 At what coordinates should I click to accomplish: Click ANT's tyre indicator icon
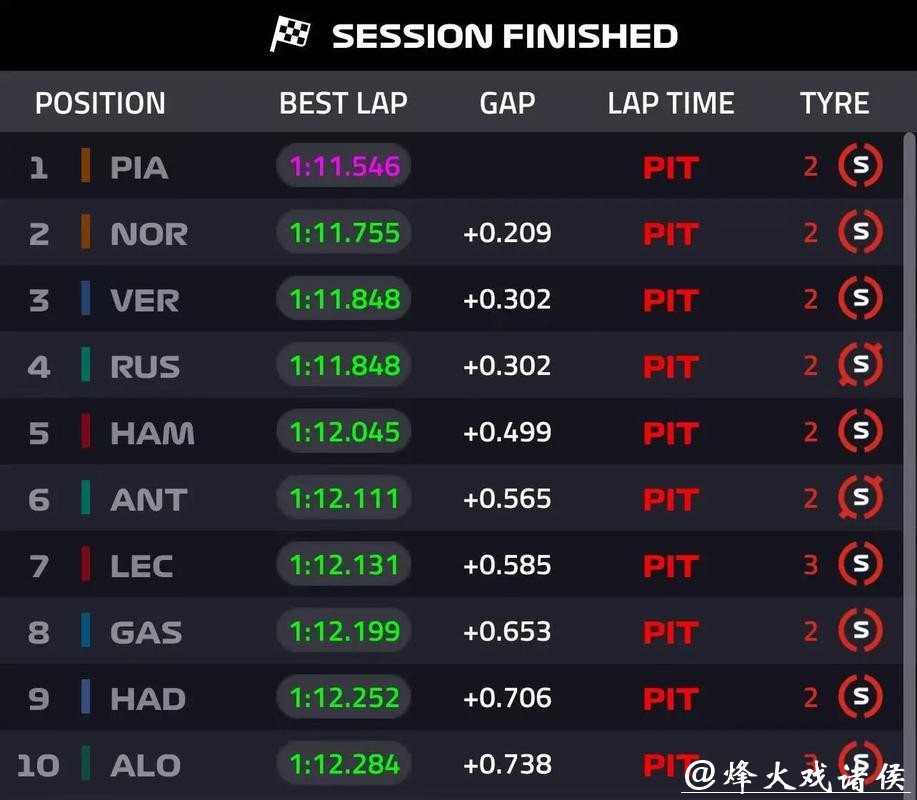pyautogui.click(x=859, y=498)
